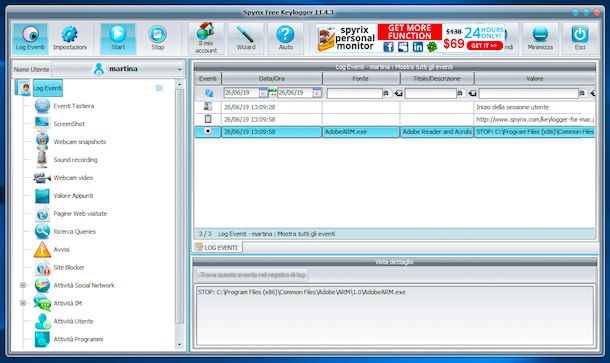
Task: Click the Adobe Reader and Acrobat description cell
Action: (436, 132)
